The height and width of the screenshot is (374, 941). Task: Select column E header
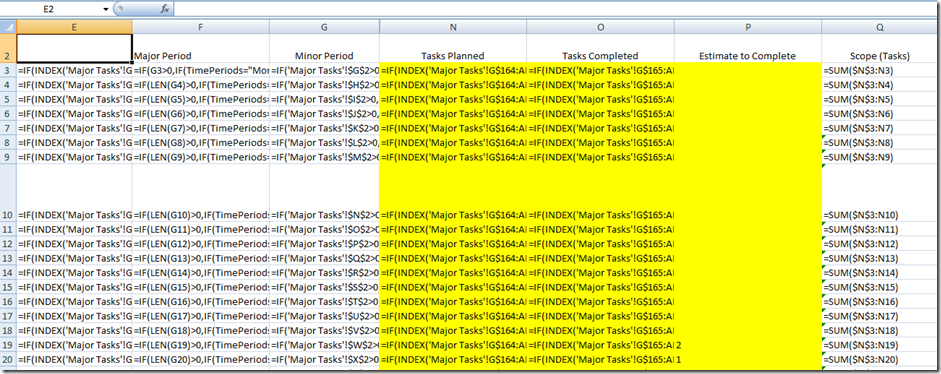click(74, 27)
